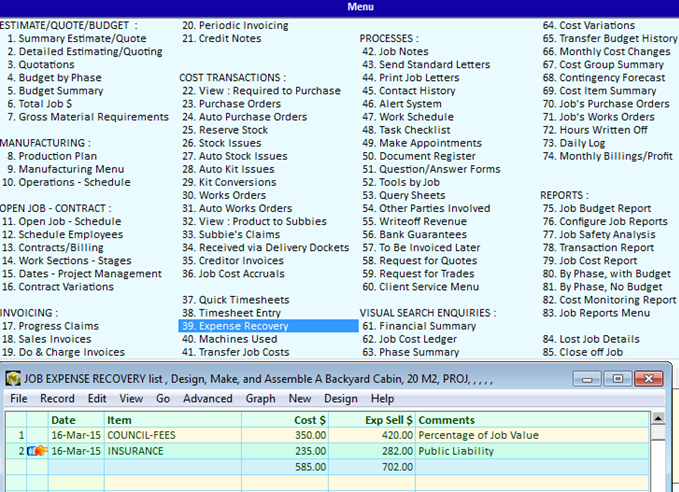Open the Edit menu

pos(97,398)
